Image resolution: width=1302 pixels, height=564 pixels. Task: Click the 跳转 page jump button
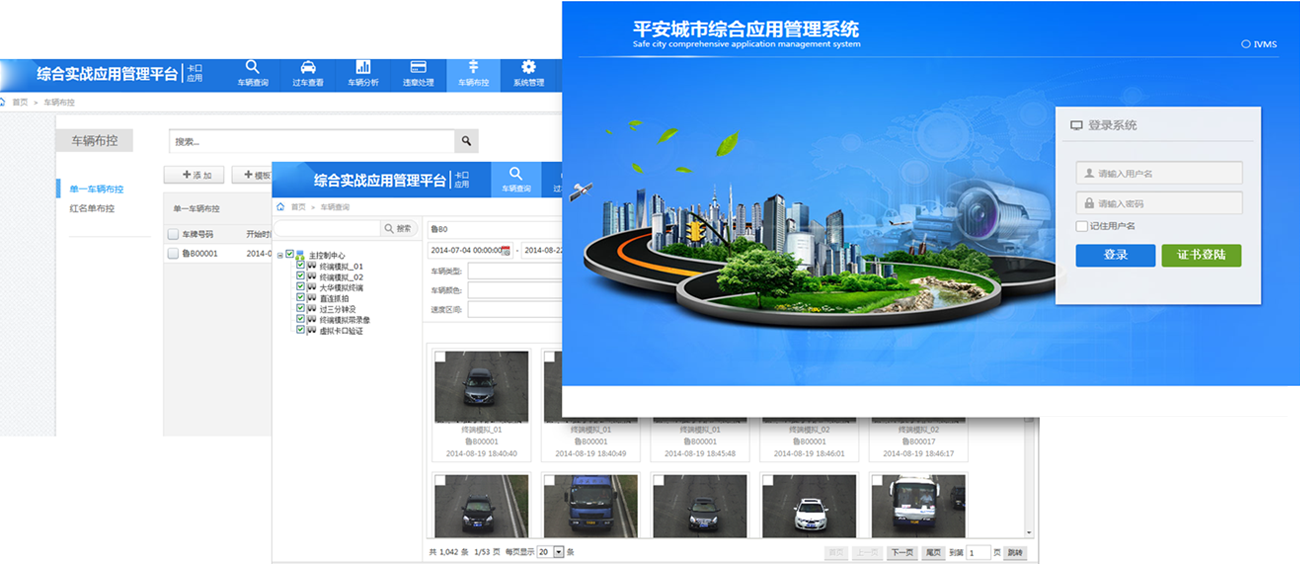(x=1014, y=552)
